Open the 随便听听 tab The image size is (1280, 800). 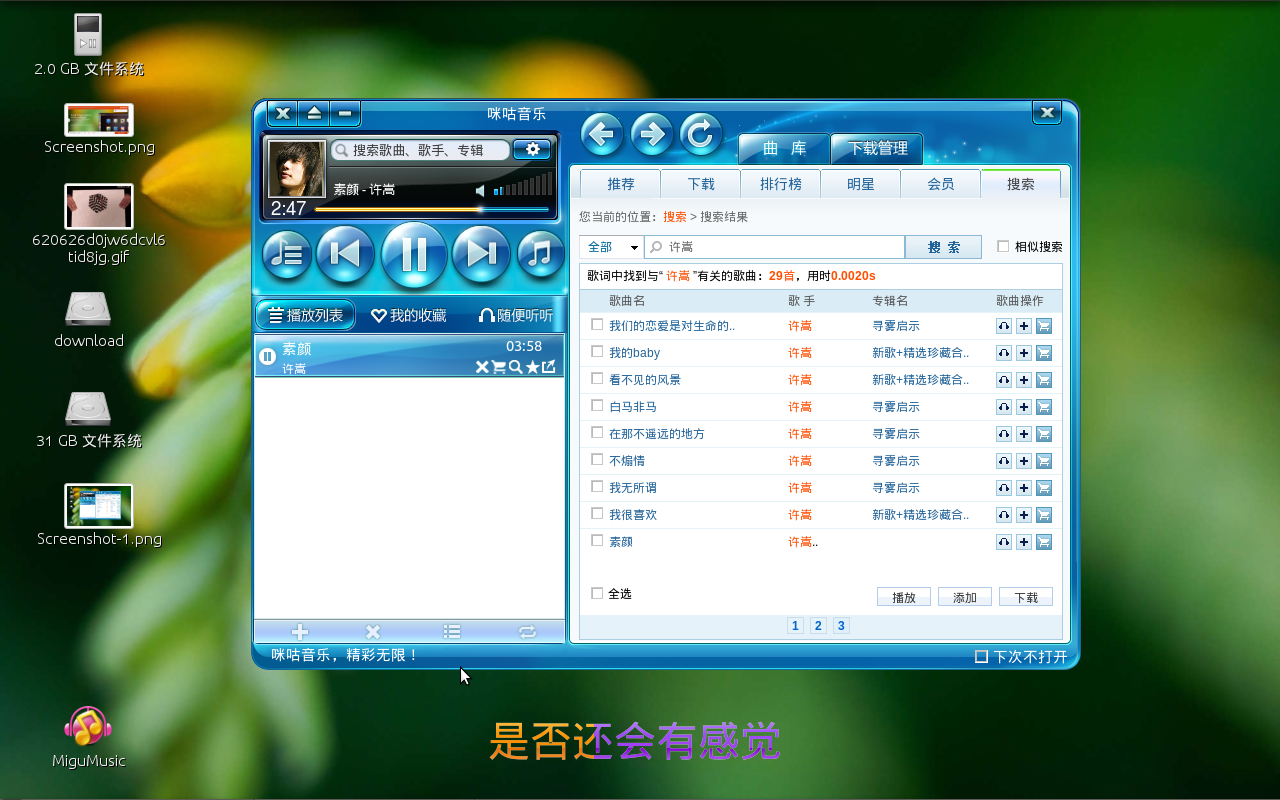(515, 315)
